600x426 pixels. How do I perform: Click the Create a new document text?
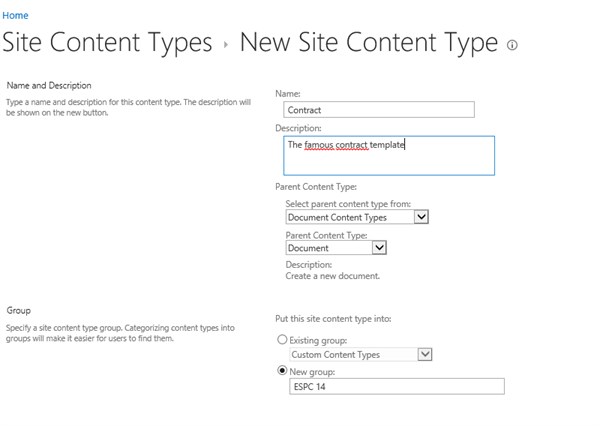click(x=333, y=275)
